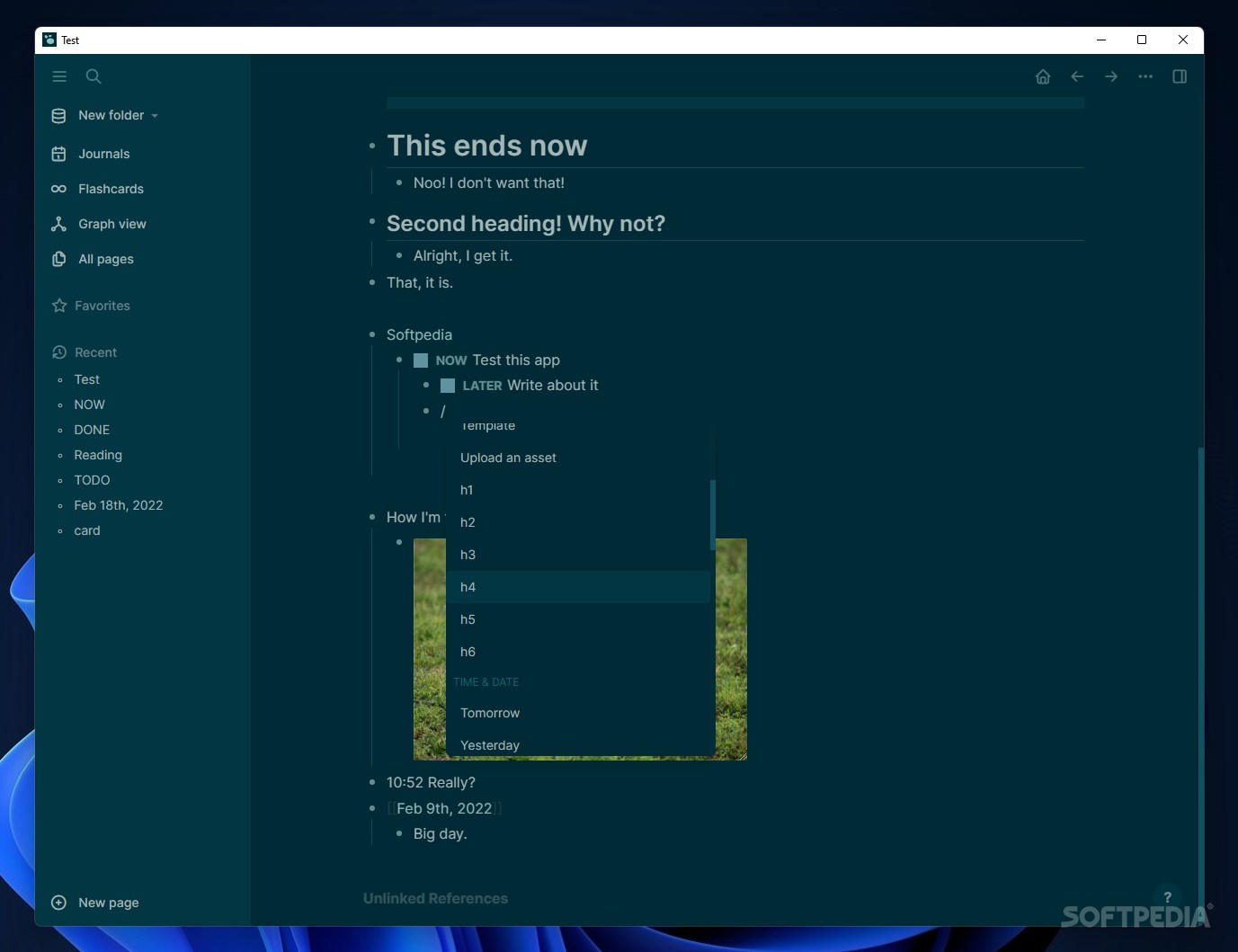Expand the Unlinked References section
The image size is (1238, 952).
click(435, 898)
